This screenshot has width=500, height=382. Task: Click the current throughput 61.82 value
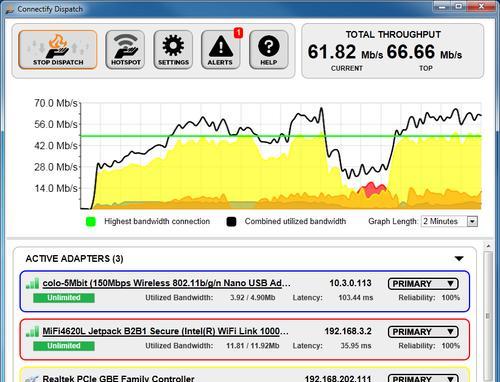(x=332, y=52)
